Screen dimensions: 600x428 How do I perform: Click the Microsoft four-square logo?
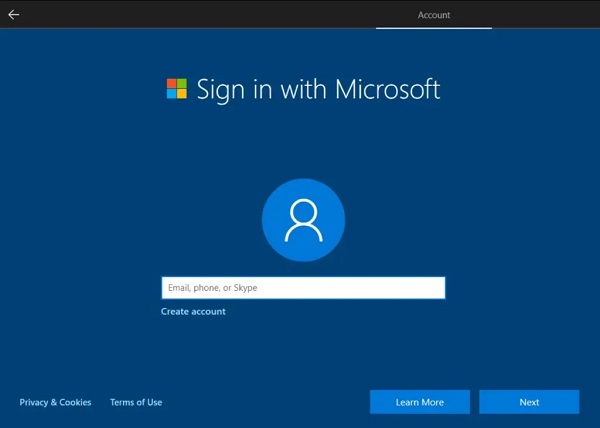176,89
